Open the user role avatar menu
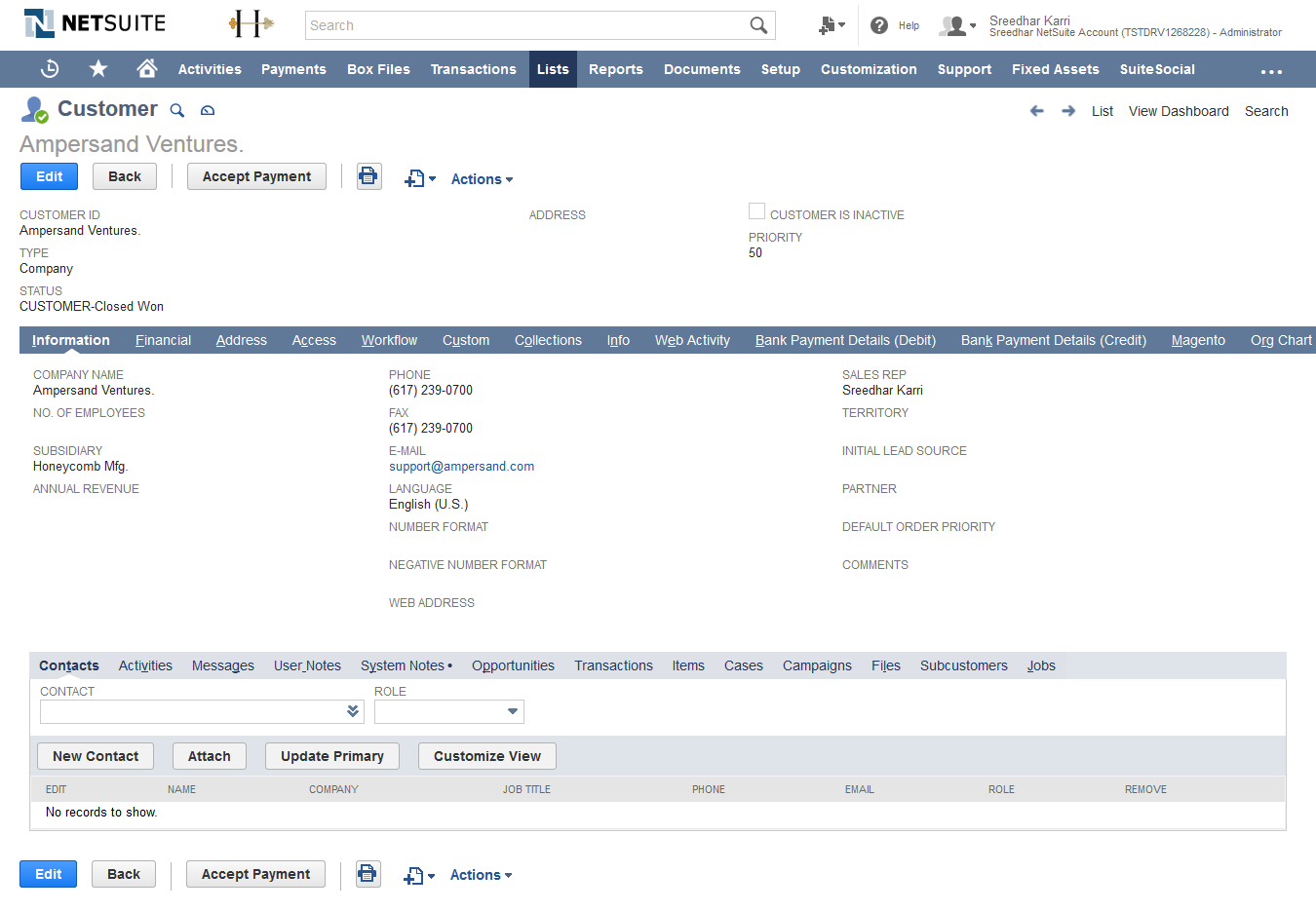The image size is (1316, 911). click(x=957, y=25)
